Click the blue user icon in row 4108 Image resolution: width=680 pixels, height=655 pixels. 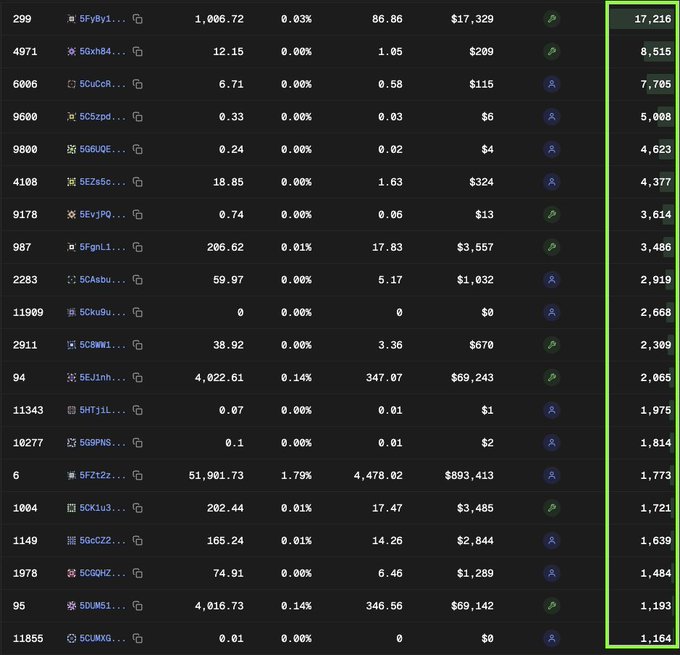552,182
